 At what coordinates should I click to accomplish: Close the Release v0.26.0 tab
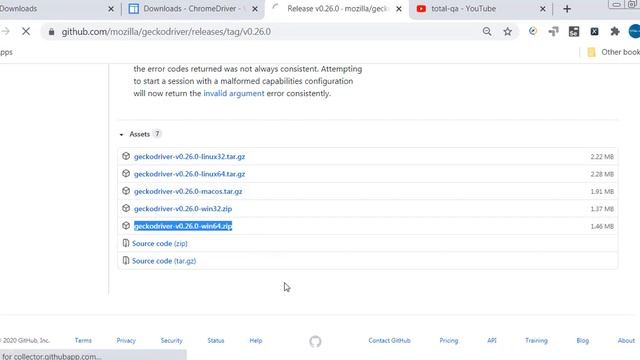pyautogui.click(x=399, y=9)
